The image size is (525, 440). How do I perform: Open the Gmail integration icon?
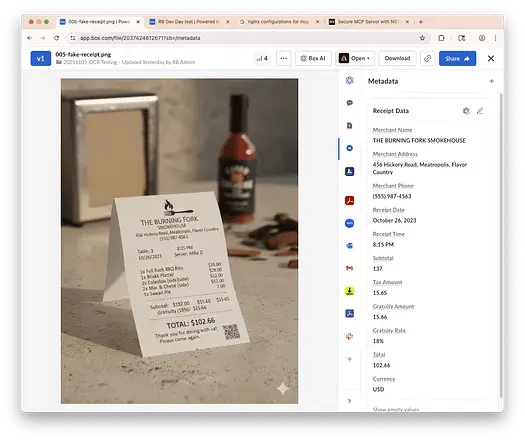point(349,268)
